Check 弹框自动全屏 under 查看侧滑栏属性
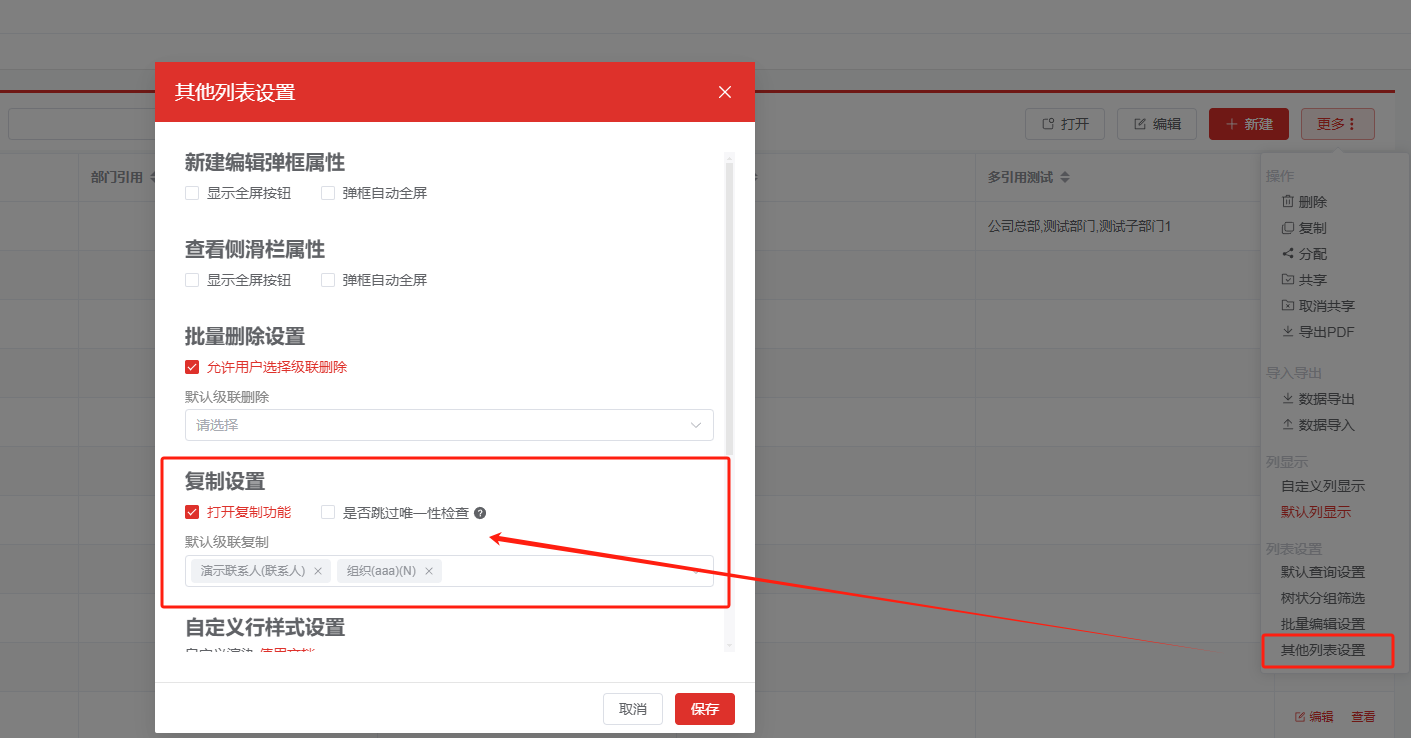 [x=328, y=280]
